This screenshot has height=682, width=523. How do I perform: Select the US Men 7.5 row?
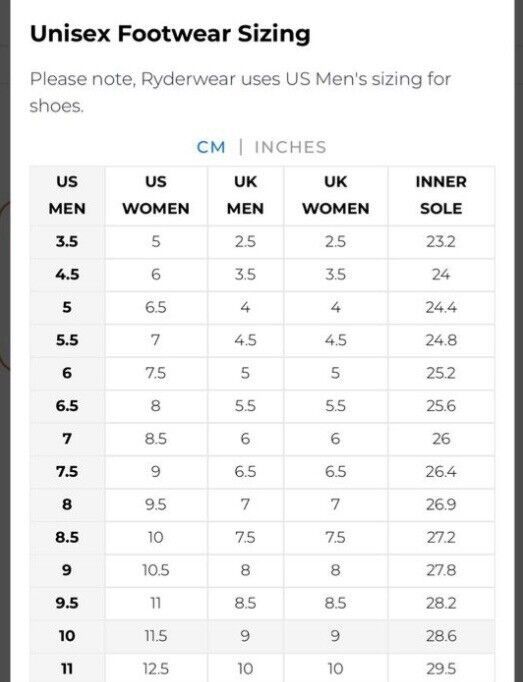[262, 472]
